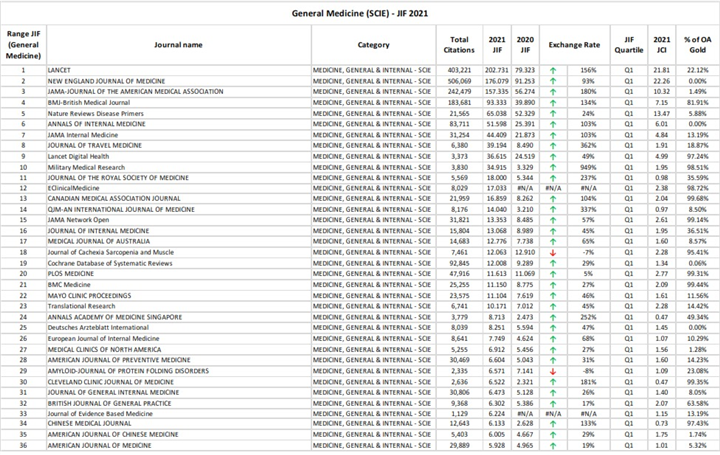Click the up arrow in Nature Reviews Disease Primers row
720x455 pixels.
pyautogui.click(x=553, y=114)
